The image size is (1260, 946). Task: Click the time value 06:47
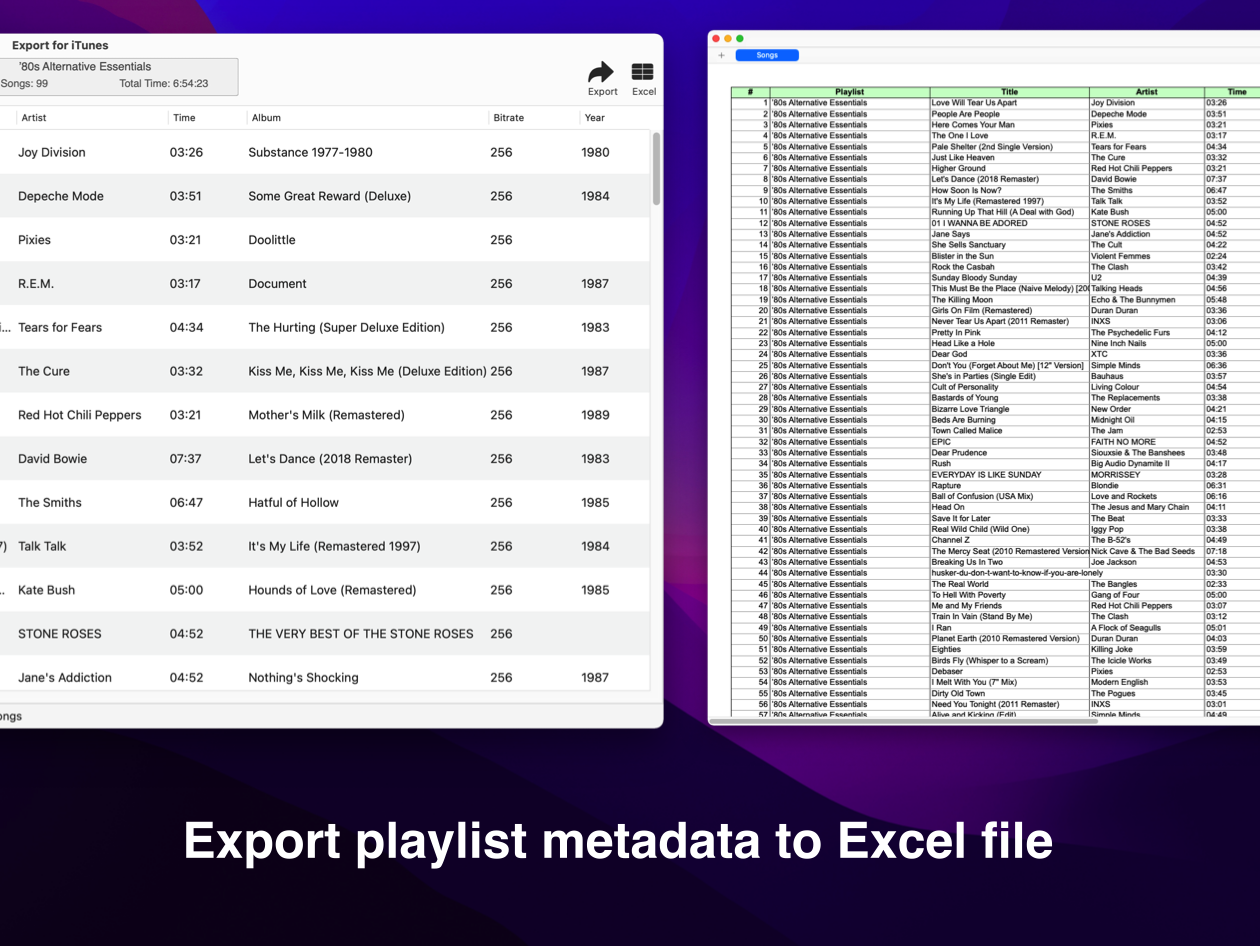[186, 502]
